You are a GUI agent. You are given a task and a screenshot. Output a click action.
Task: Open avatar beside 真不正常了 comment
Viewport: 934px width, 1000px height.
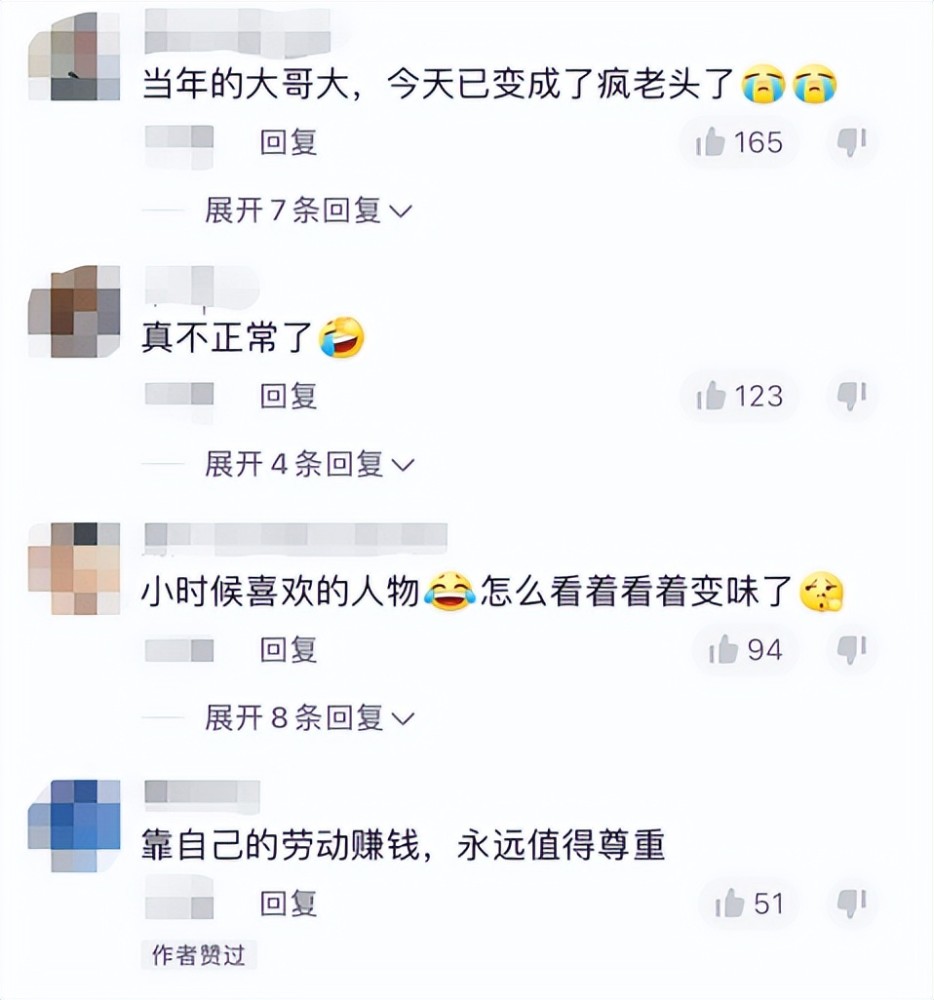(x=74, y=311)
